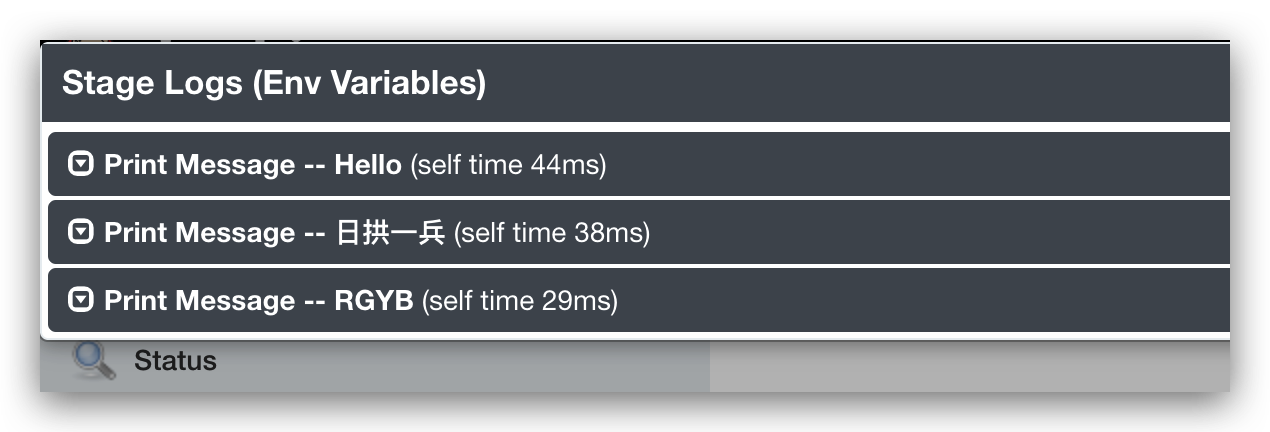Click the dimmed gray area right of Status
Image resolution: width=1270 pixels, height=432 pixels.
click(960, 366)
